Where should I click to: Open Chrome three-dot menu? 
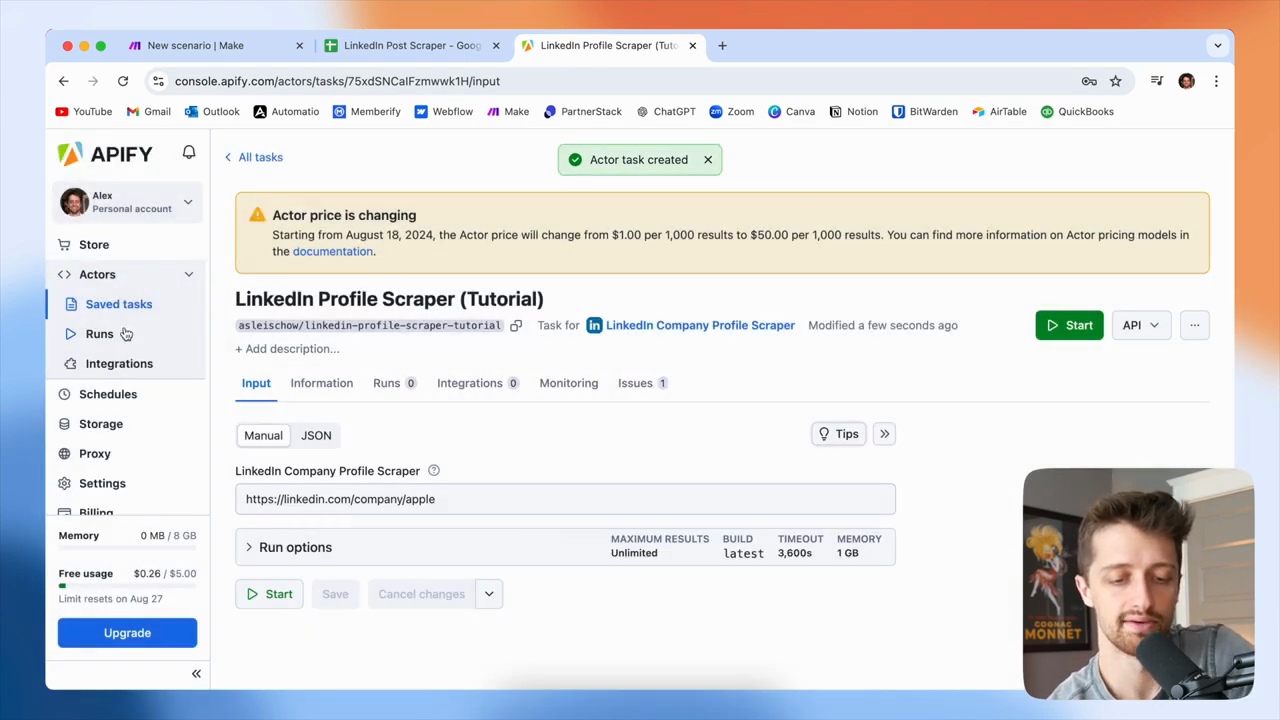click(1216, 81)
